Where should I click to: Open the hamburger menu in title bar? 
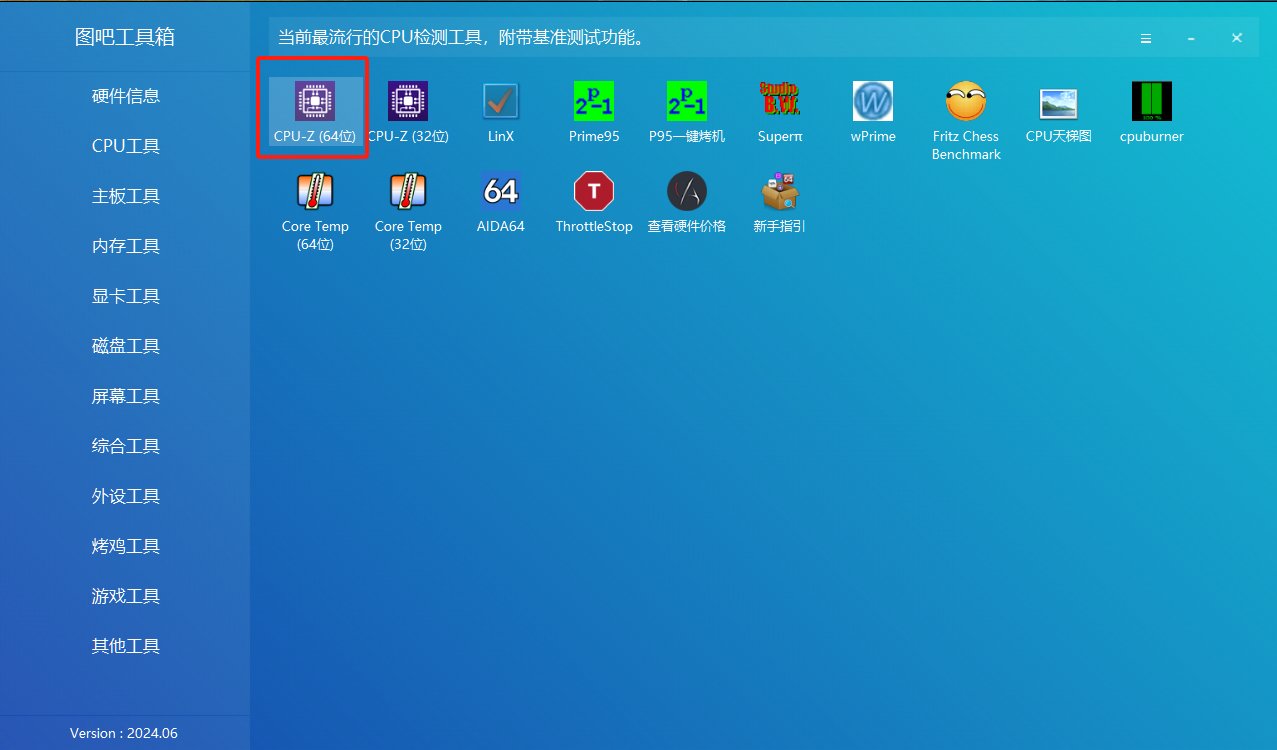point(1146,38)
